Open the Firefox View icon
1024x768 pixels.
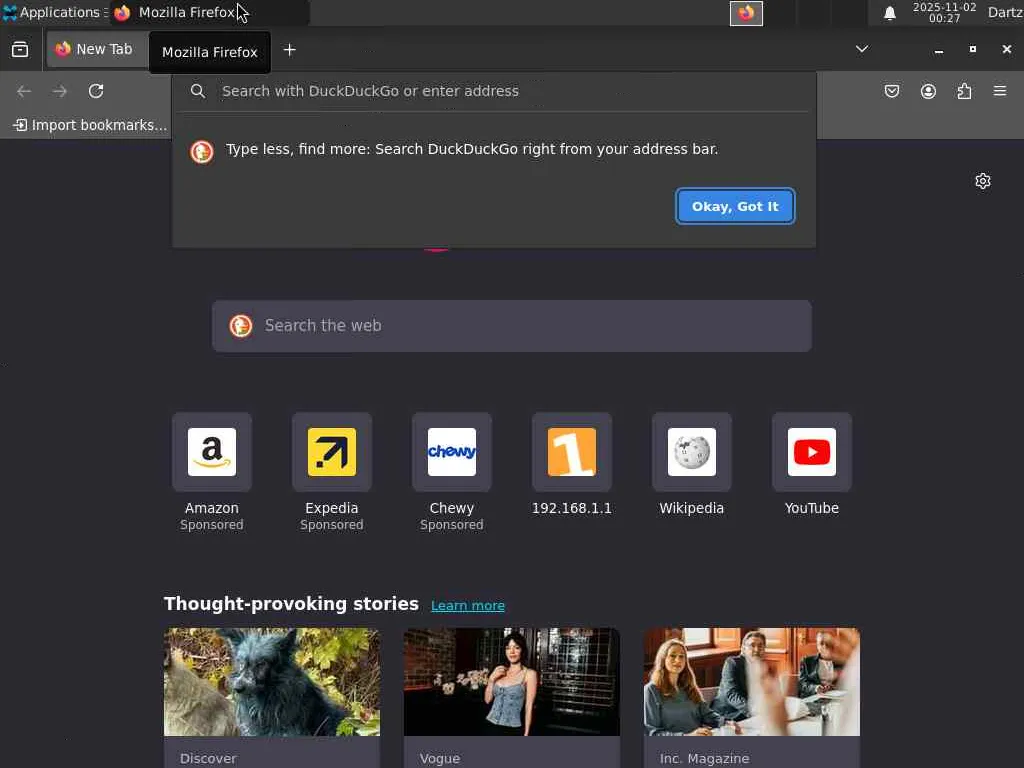pyautogui.click(x=20, y=50)
